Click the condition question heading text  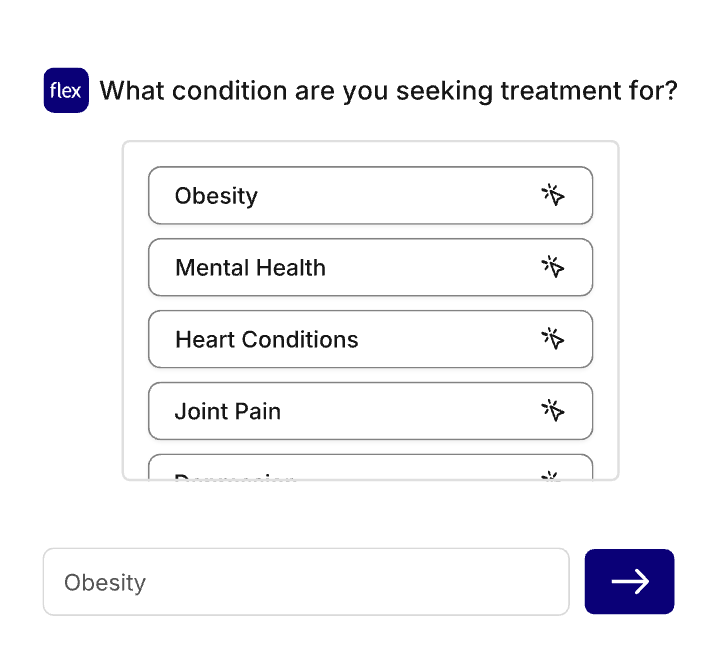[389, 91]
